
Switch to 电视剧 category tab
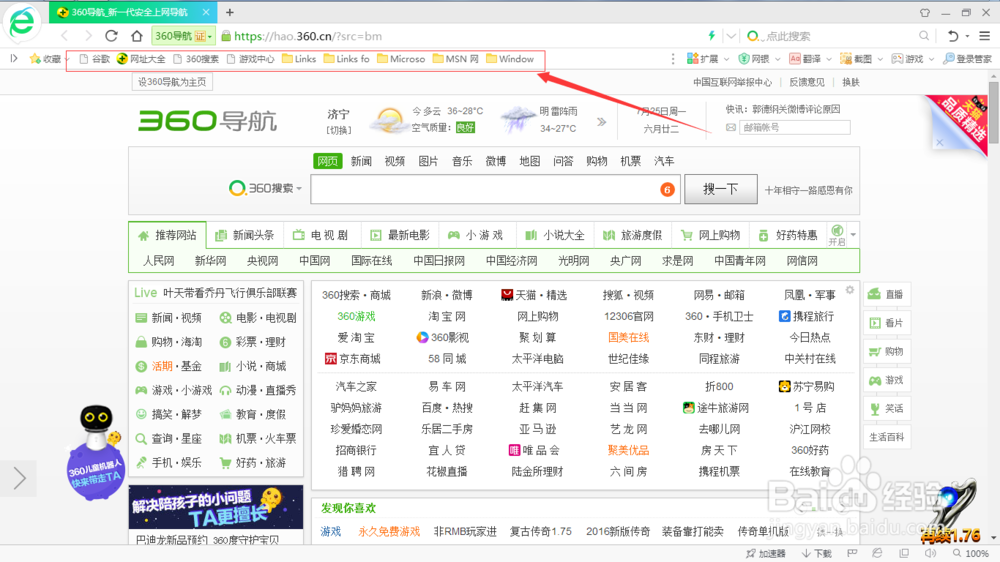pyautogui.click(x=321, y=235)
